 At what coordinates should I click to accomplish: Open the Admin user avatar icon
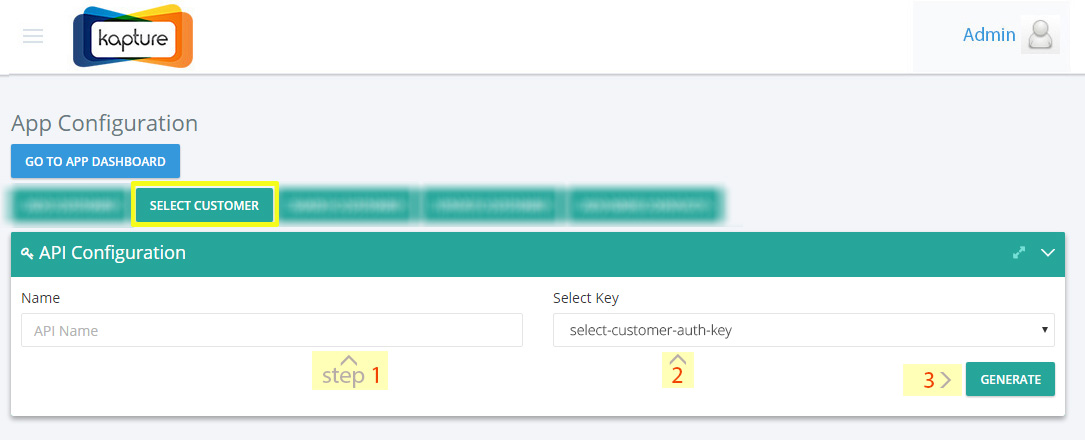(1040, 35)
